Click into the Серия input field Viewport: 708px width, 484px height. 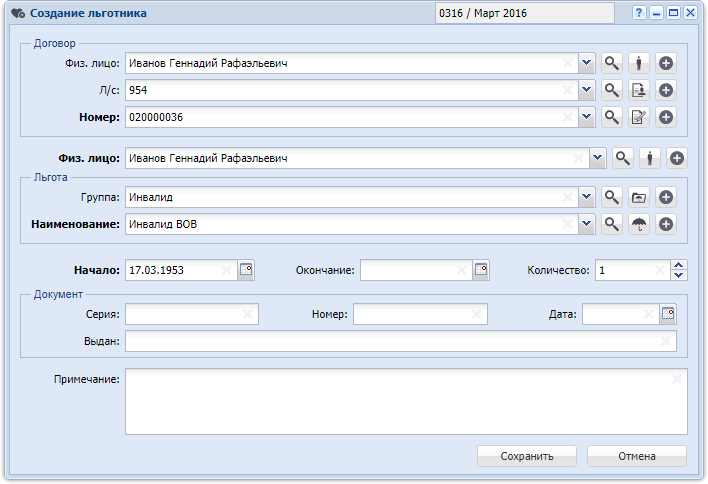[192, 314]
